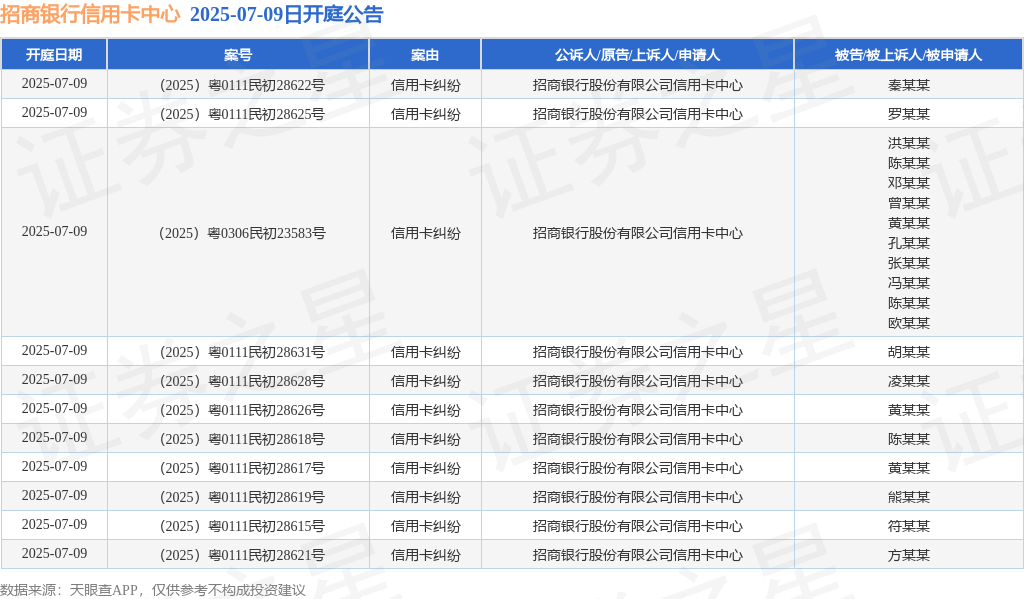
Task: Click the 2025-07-09日开庭公告 heading
Action: pos(287,14)
